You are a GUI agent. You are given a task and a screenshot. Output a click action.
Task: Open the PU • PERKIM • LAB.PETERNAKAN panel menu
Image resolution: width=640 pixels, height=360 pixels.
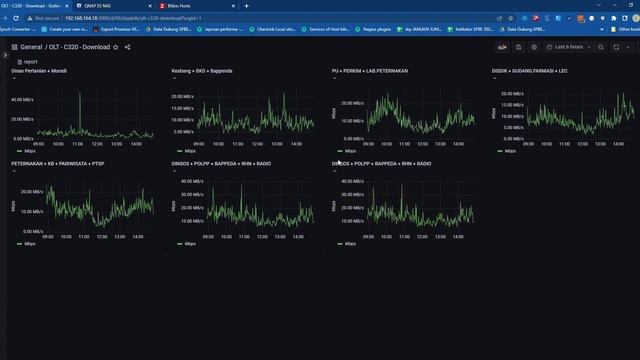point(334,78)
